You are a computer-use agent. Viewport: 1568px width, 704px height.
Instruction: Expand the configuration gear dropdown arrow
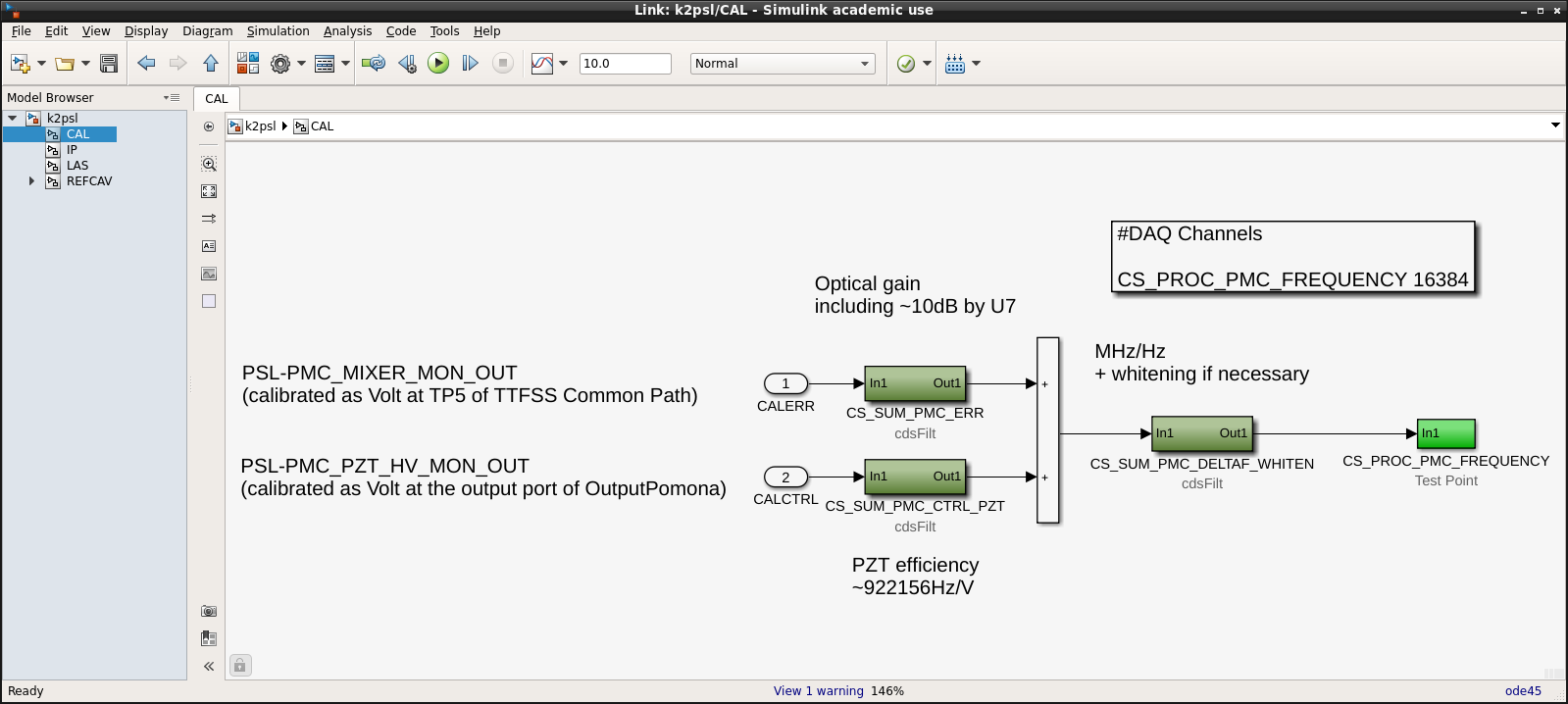(x=301, y=64)
